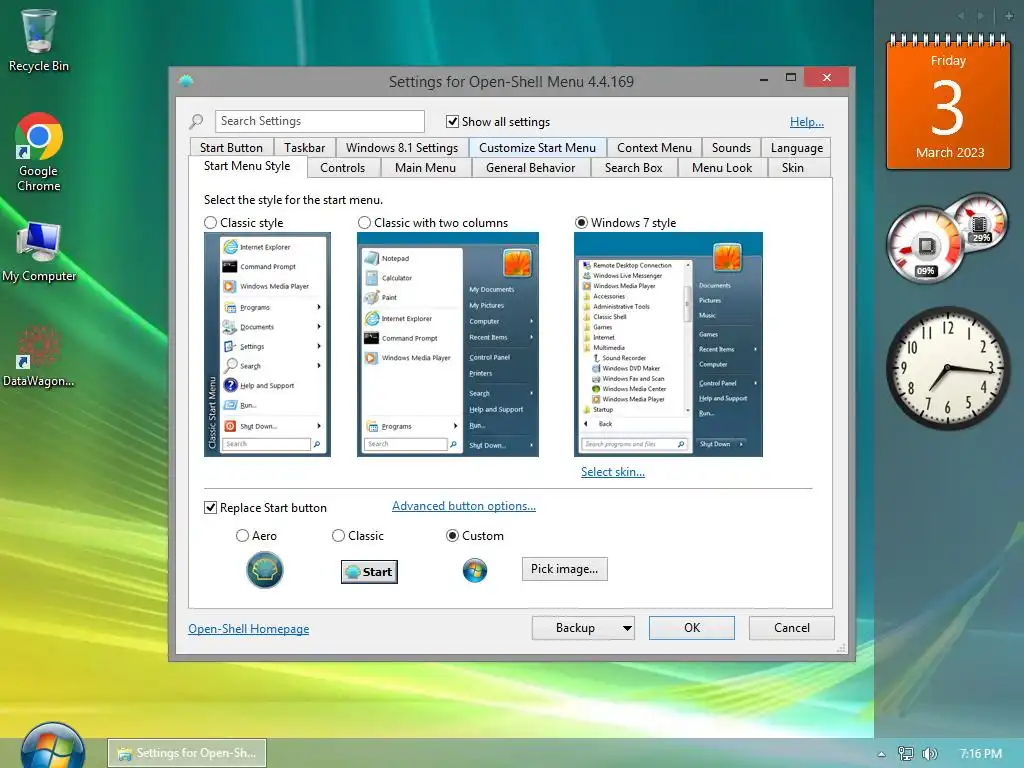Toggle Show all settings checkbox
Screen dimensions: 1024x768
pos(452,121)
